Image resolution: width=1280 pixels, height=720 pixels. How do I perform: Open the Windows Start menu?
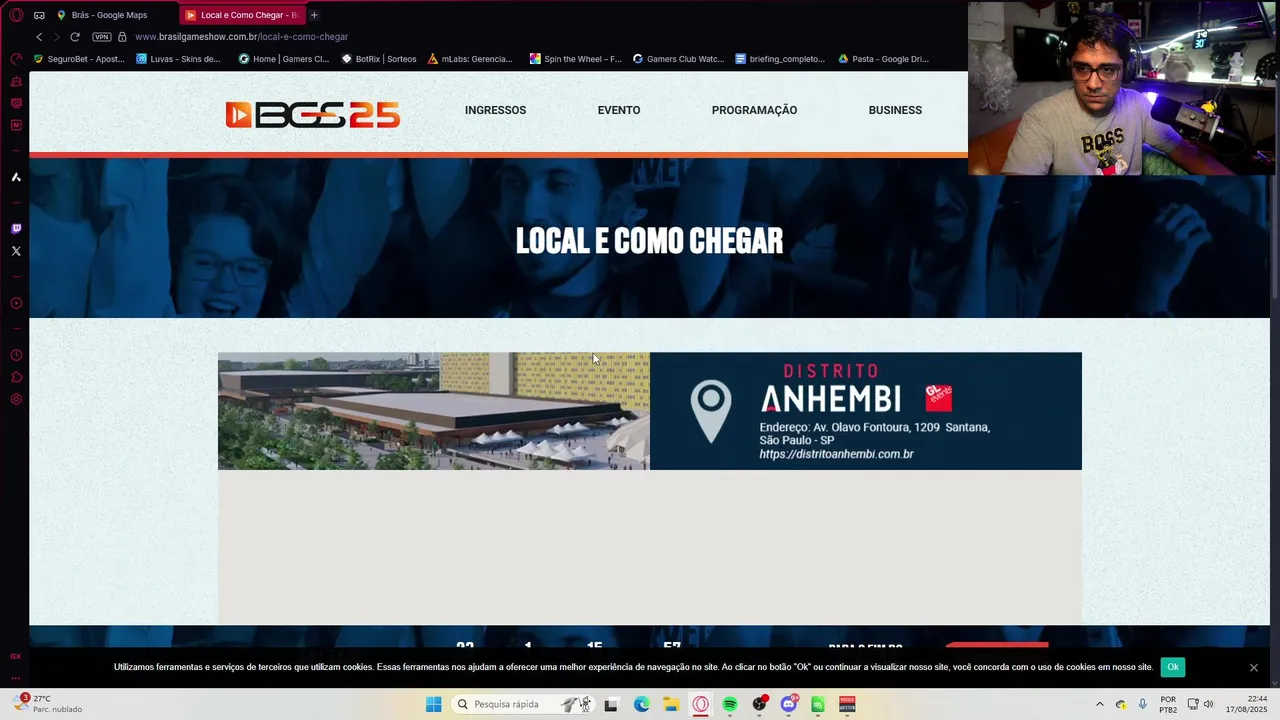click(433, 704)
